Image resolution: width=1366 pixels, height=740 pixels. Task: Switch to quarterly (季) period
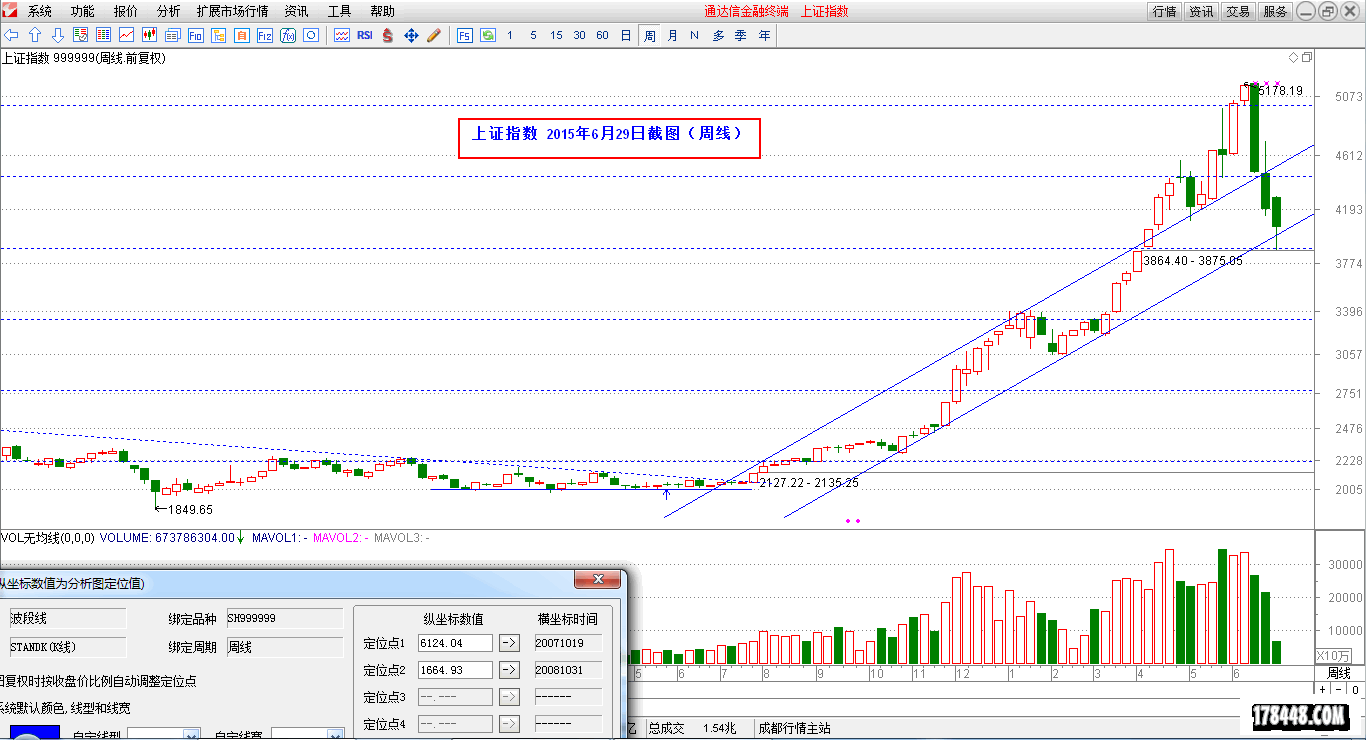741,35
